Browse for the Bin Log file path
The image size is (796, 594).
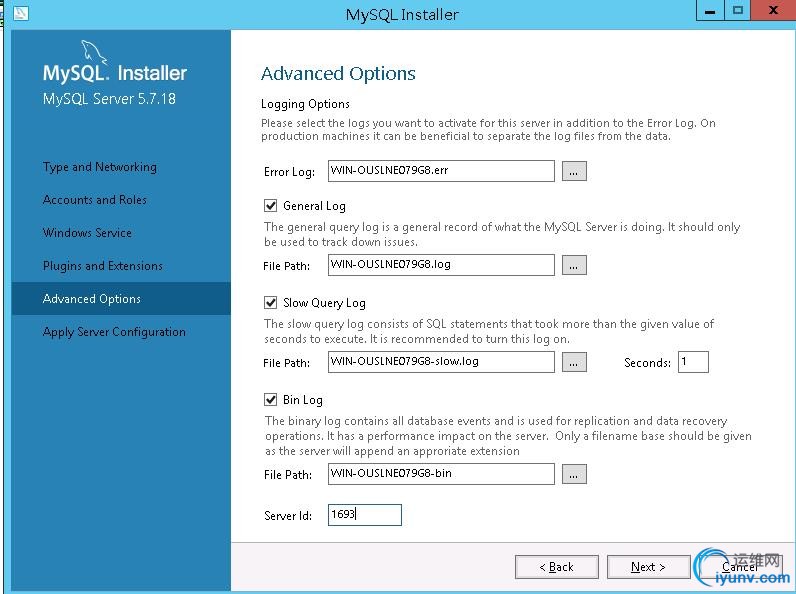[x=574, y=474]
